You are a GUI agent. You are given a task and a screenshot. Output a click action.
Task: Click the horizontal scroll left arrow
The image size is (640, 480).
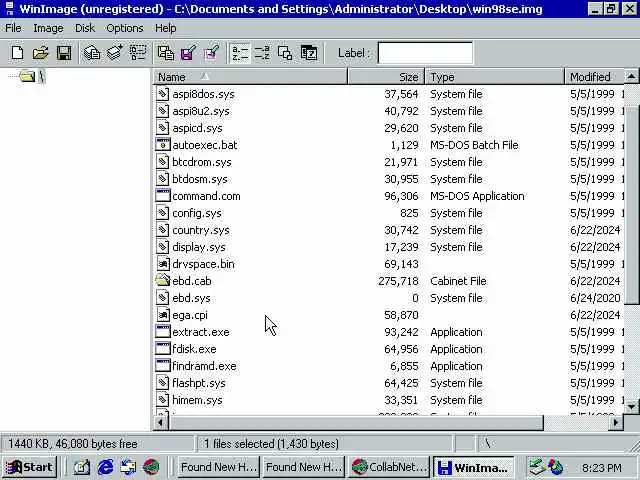point(161,422)
